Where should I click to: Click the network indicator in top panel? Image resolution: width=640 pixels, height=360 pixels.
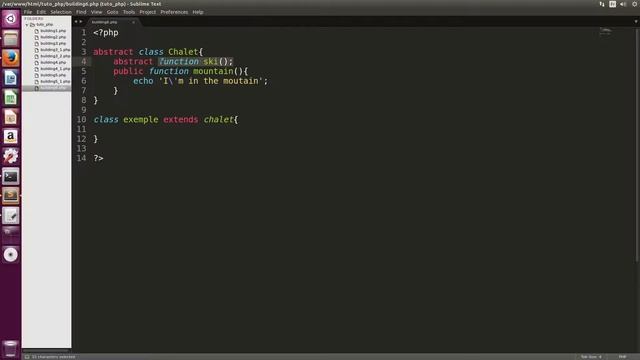click(x=602, y=4)
